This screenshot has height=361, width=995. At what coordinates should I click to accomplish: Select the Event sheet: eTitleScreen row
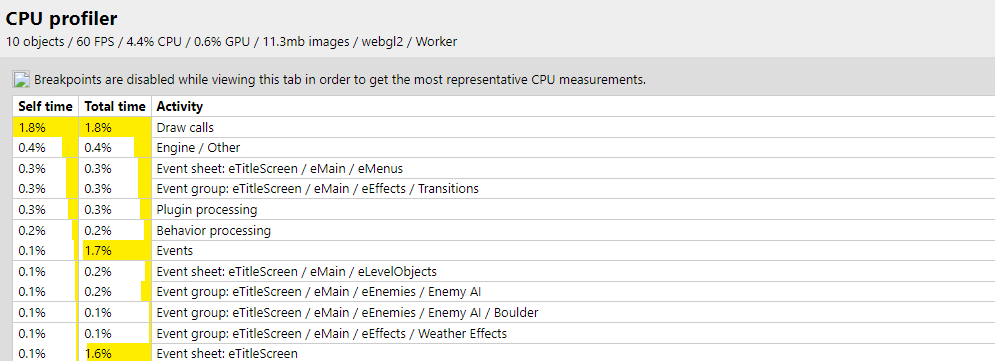pyautogui.click(x=504, y=353)
